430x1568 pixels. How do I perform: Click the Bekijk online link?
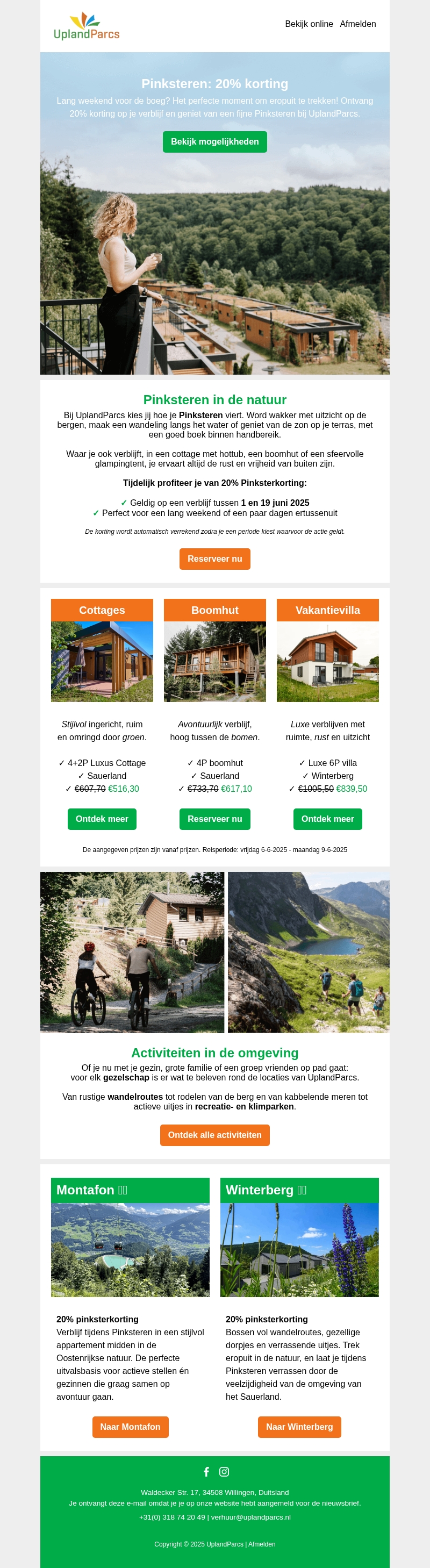pyautogui.click(x=309, y=24)
